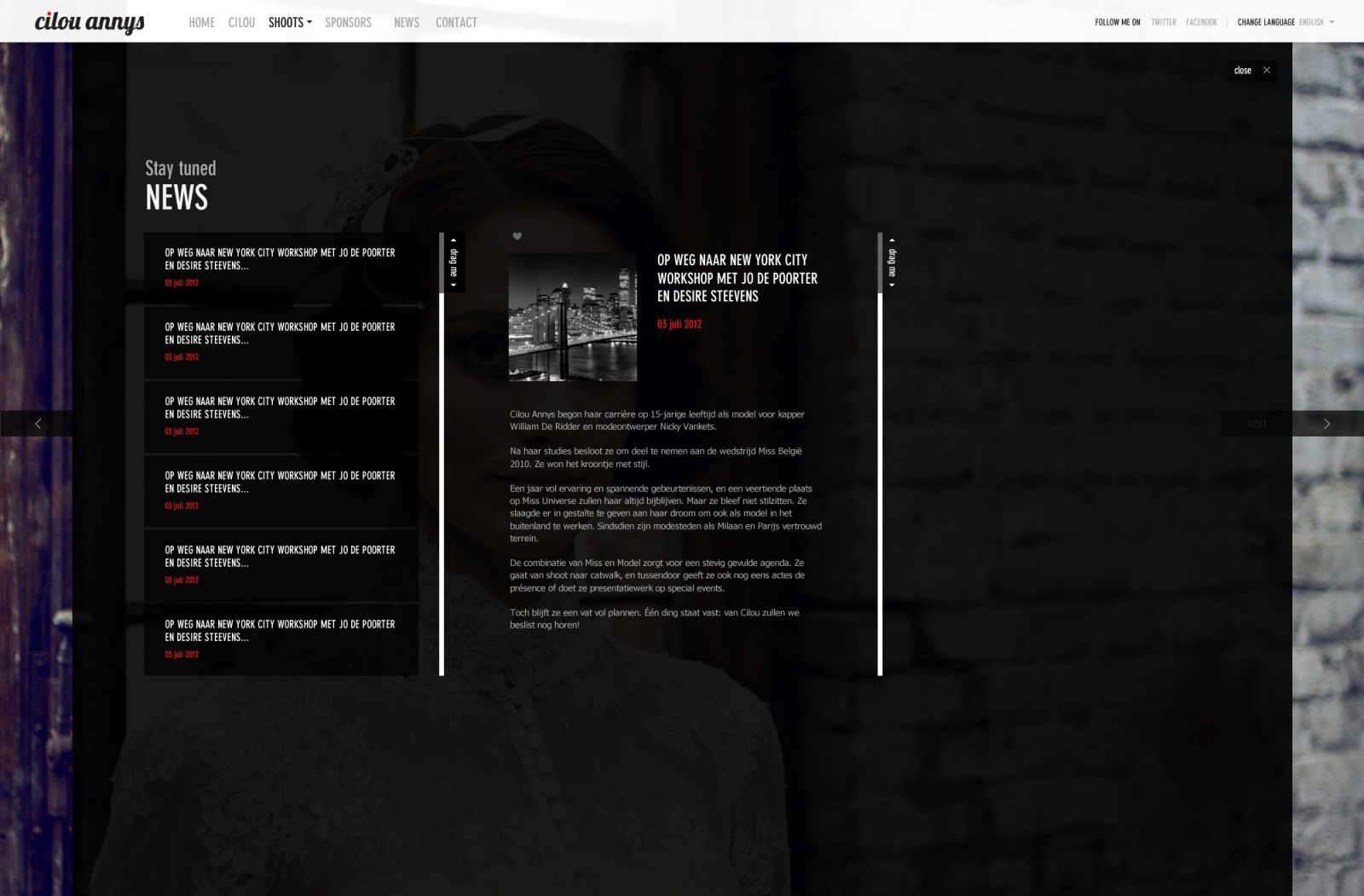Click the X icon of the news overlay

[x=1267, y=71]
